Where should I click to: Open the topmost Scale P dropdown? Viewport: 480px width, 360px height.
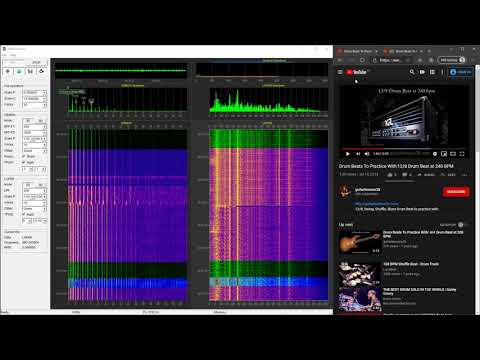[x=34, y=92]
